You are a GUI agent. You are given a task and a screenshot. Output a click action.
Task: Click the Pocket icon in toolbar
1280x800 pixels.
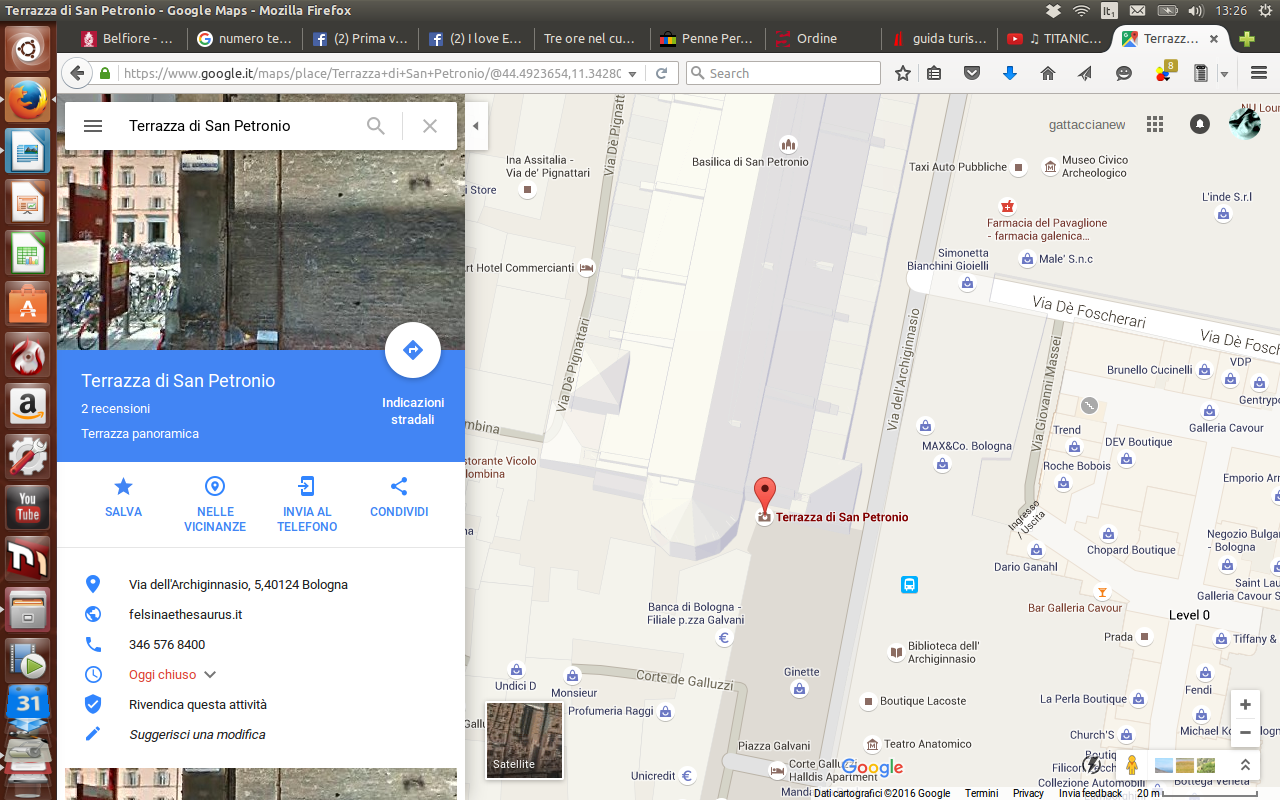point(971,74)
